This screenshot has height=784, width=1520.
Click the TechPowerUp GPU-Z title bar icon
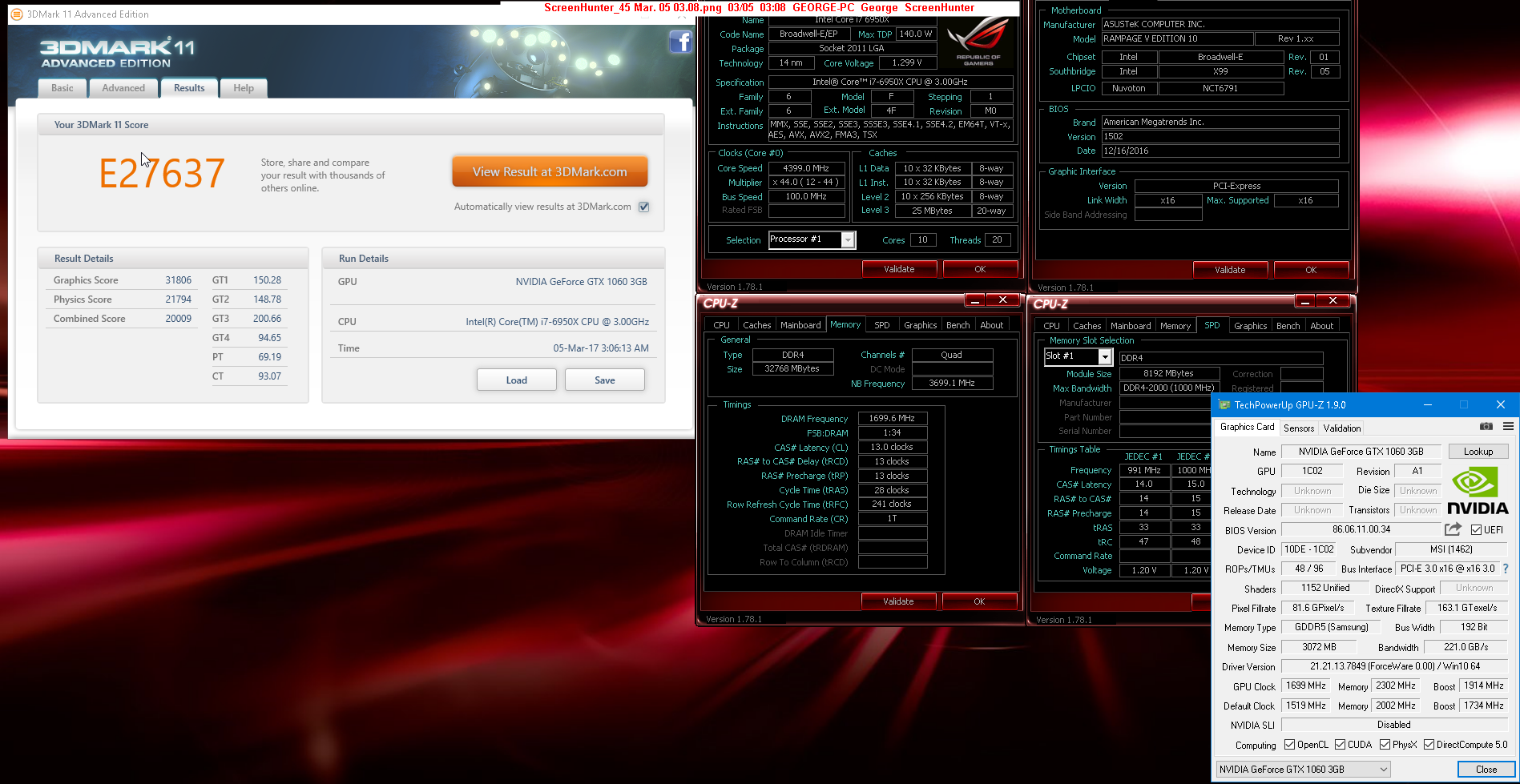1224,404
